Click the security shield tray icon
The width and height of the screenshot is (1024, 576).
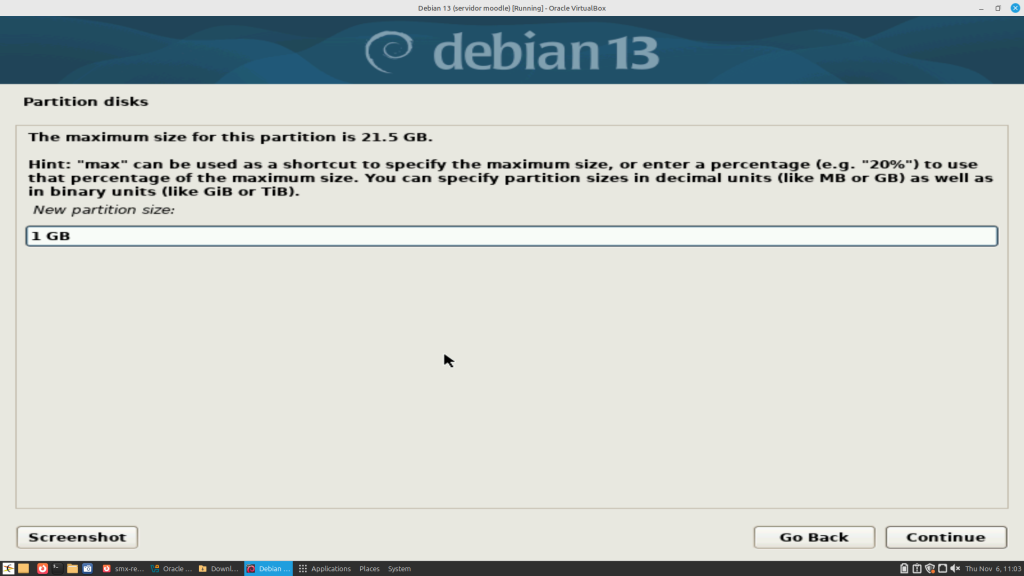tap(929, 568)
